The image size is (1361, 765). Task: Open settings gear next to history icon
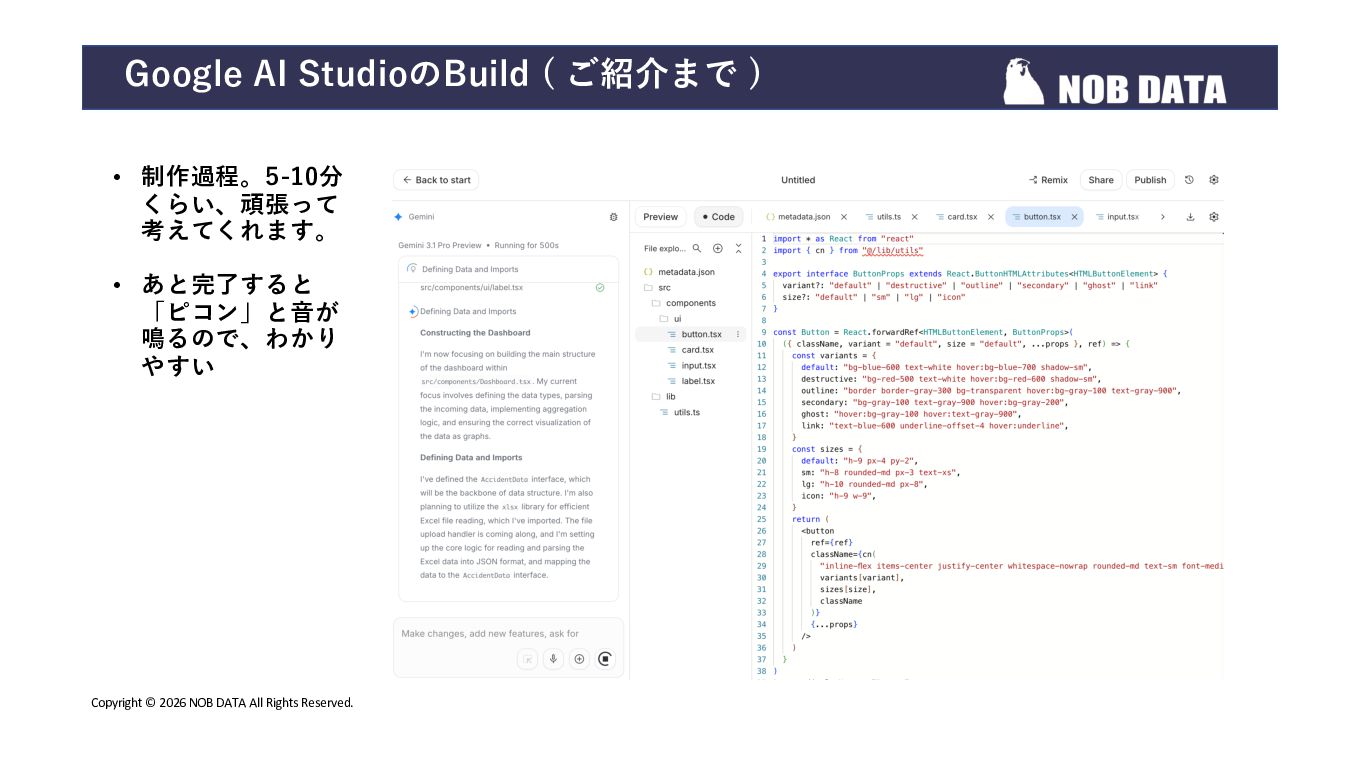tap(1214, 180)
